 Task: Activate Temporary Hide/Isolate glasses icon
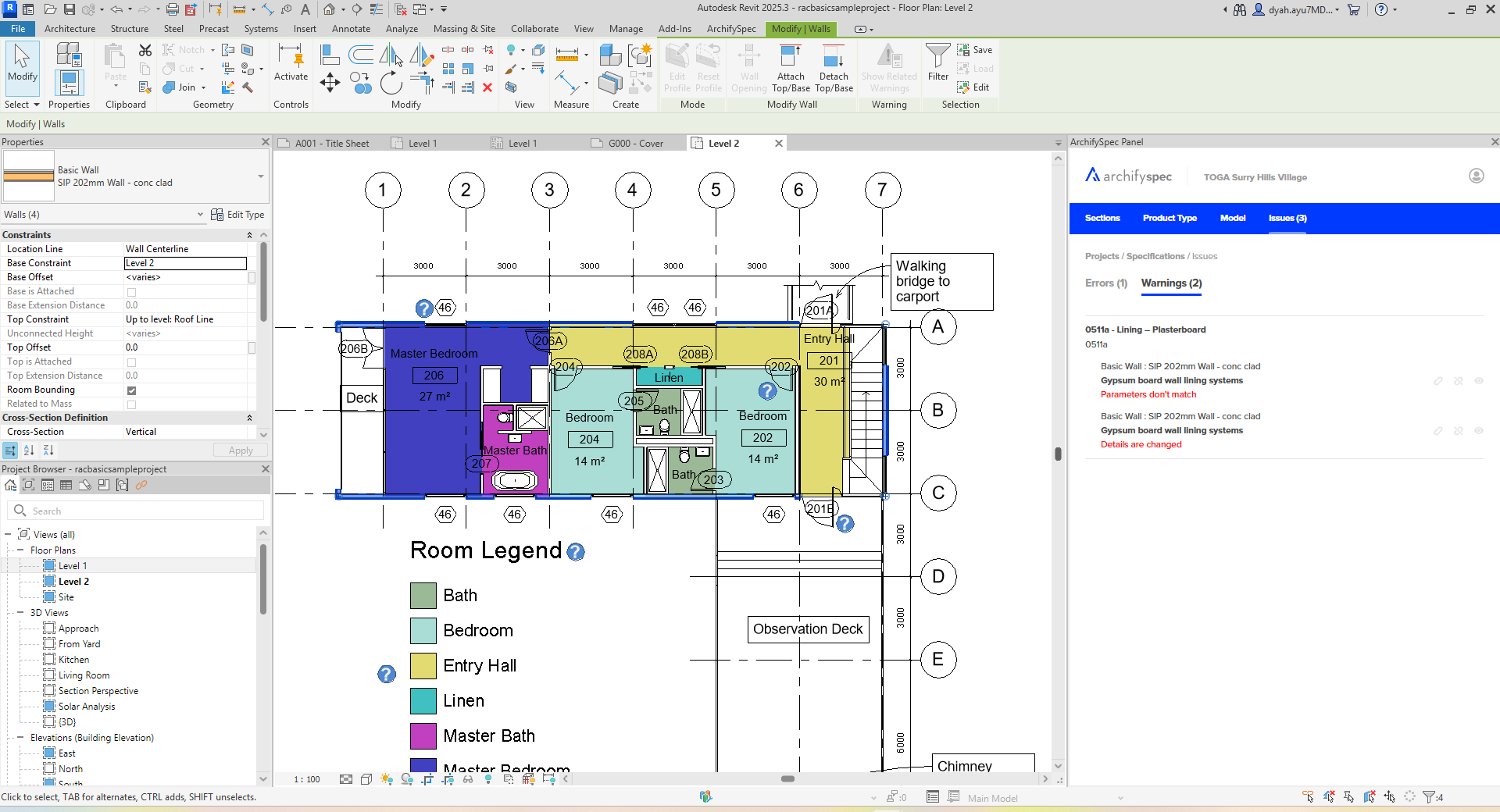pyautogui.click(x=469, y=779)
